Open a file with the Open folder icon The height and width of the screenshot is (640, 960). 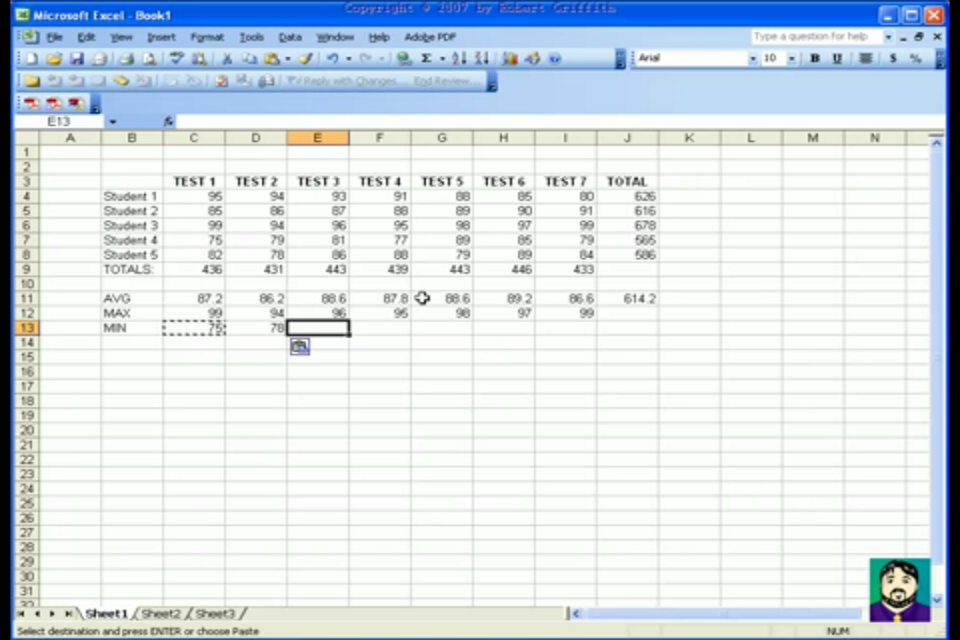54,59
